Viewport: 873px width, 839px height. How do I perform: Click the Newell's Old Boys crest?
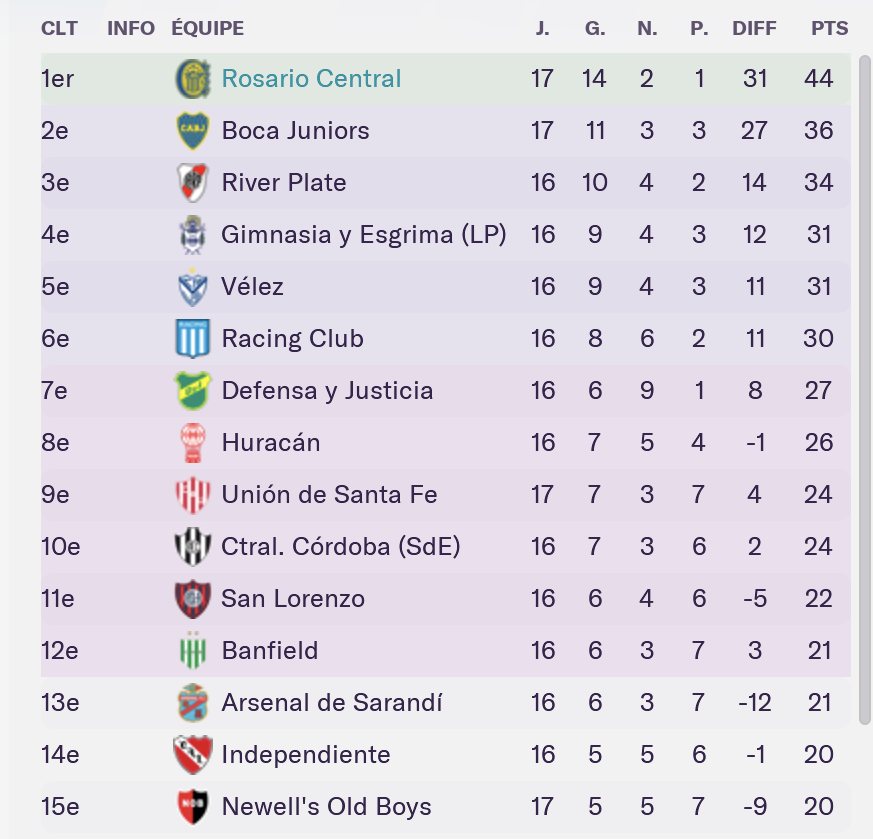193,806
